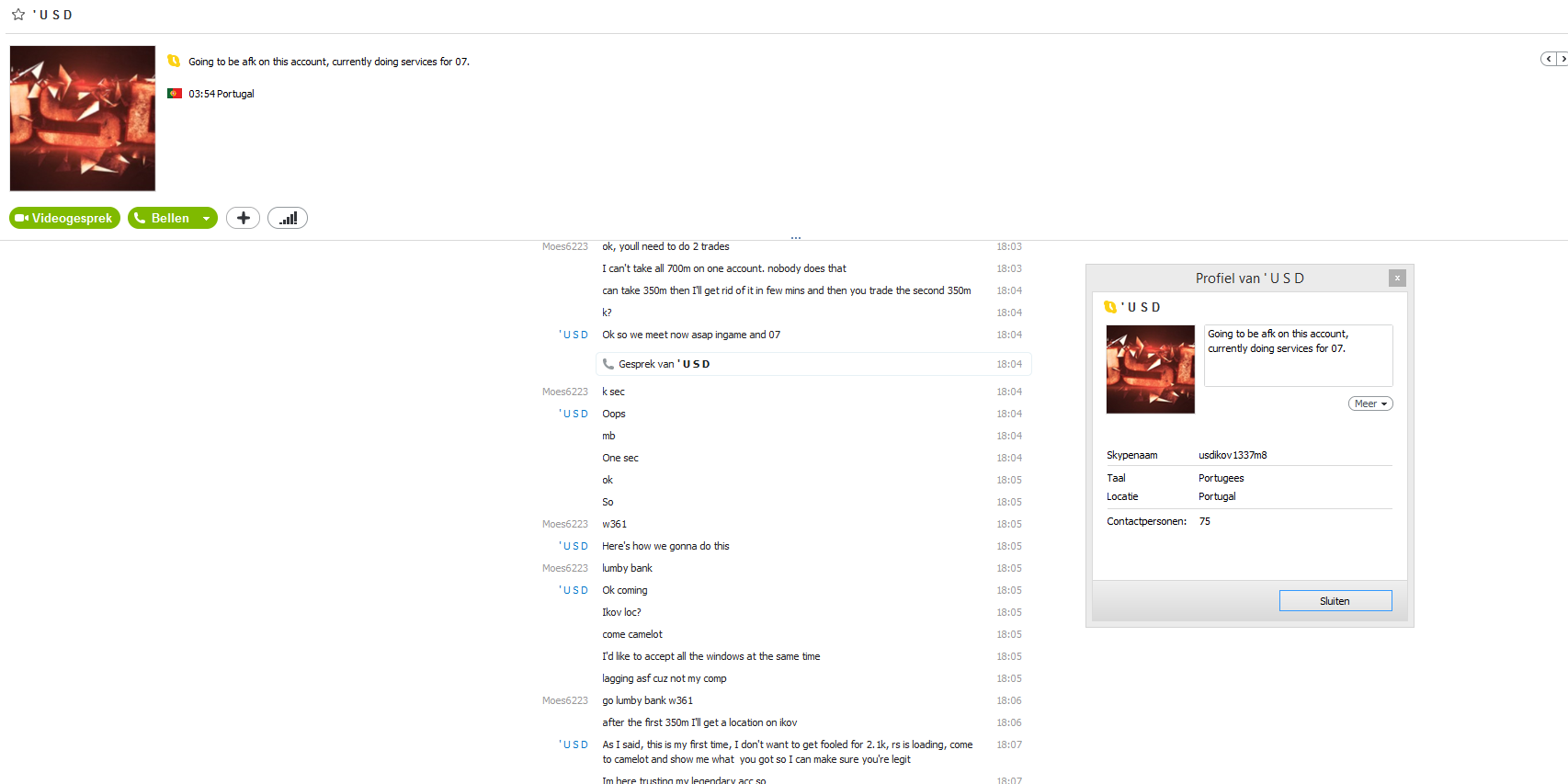1568x784 pixels.
Task: Click the Locatie value 'Portugal' in profile
Action: click(1217, 496)
